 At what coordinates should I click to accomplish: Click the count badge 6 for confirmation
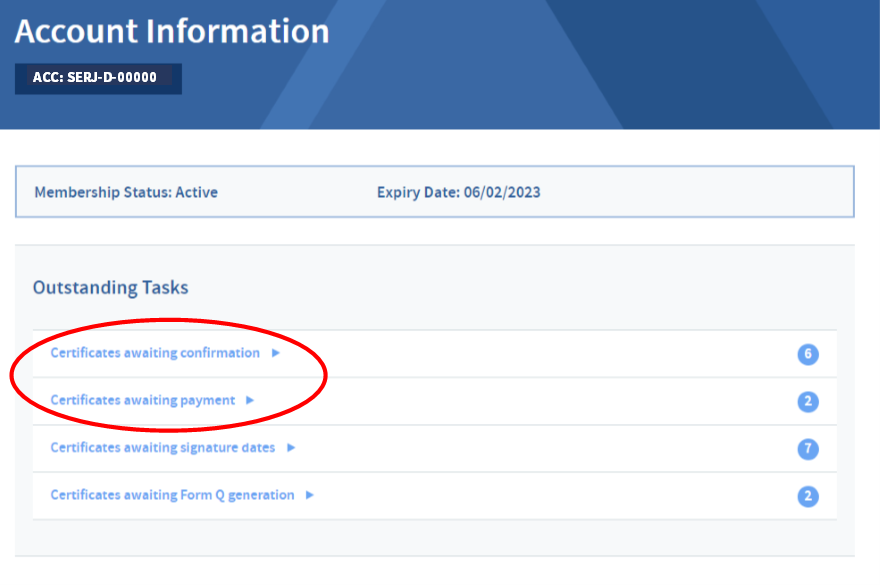click(808, 354)
